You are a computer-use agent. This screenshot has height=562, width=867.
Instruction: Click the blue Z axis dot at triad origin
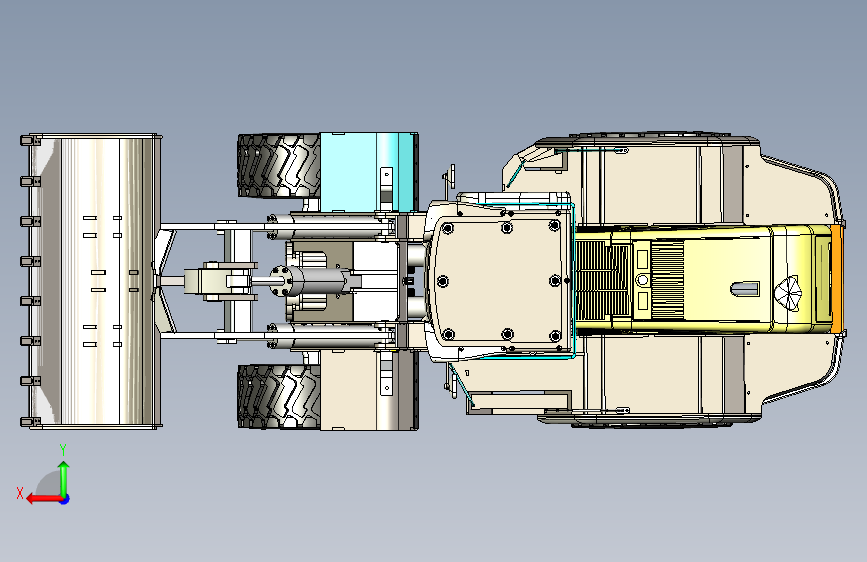[x=65, y=499]
